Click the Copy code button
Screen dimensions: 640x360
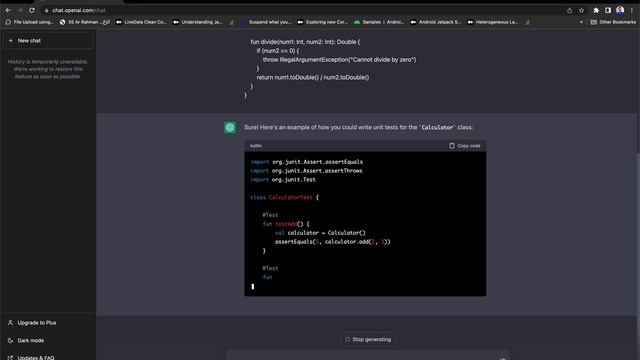pos(464,146)
